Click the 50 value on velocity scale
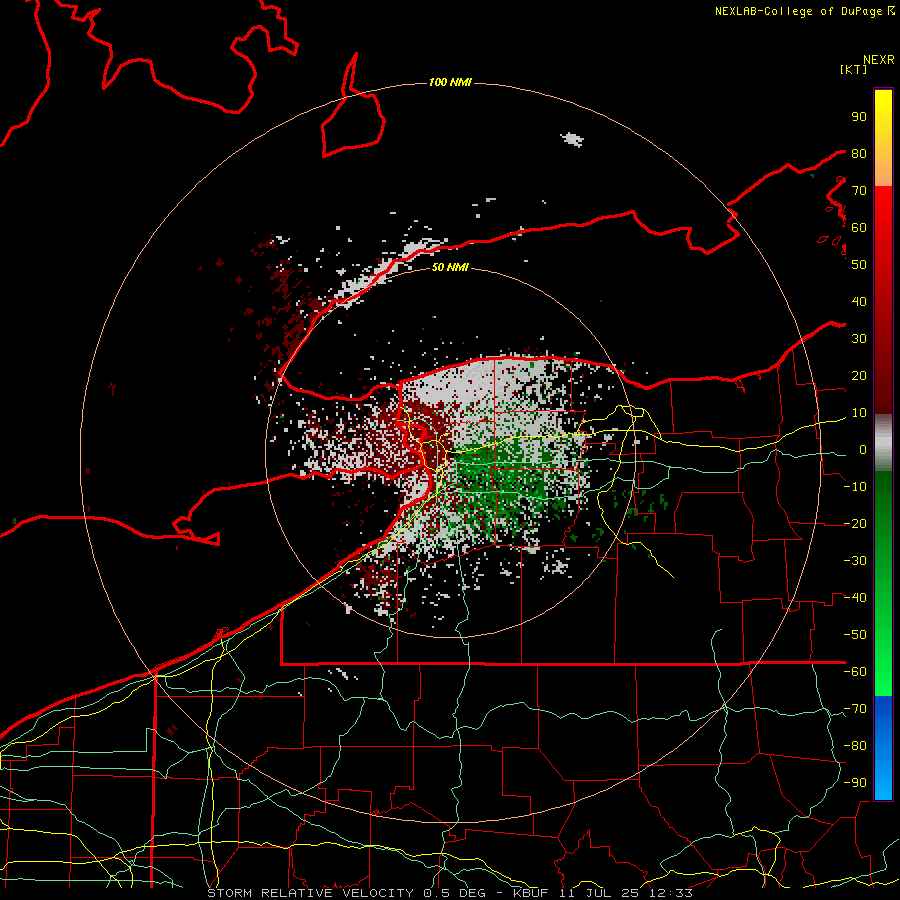 859,265
